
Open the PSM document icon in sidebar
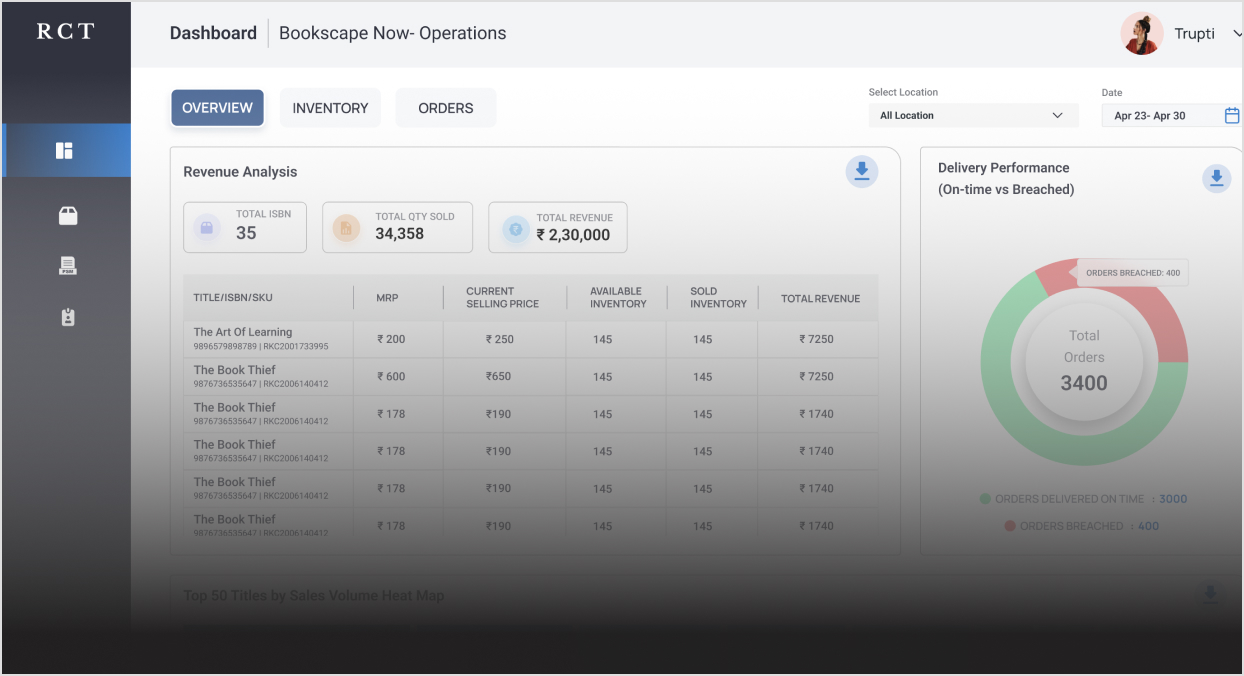click(67, 266)
